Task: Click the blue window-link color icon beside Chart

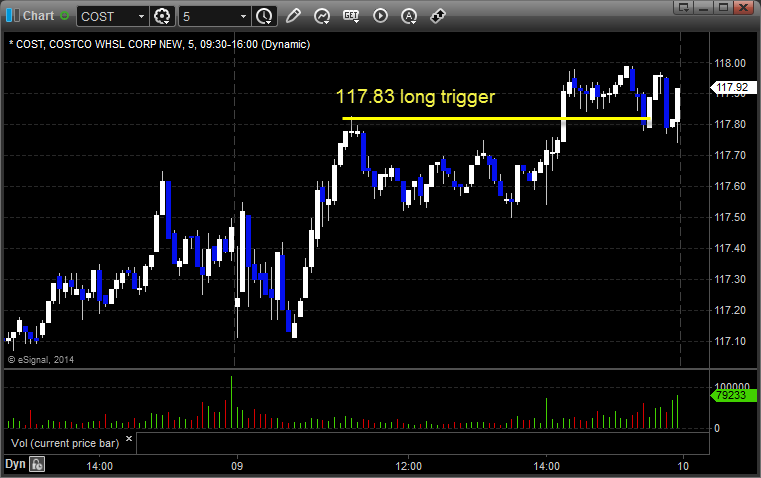Action: (13, 16)
